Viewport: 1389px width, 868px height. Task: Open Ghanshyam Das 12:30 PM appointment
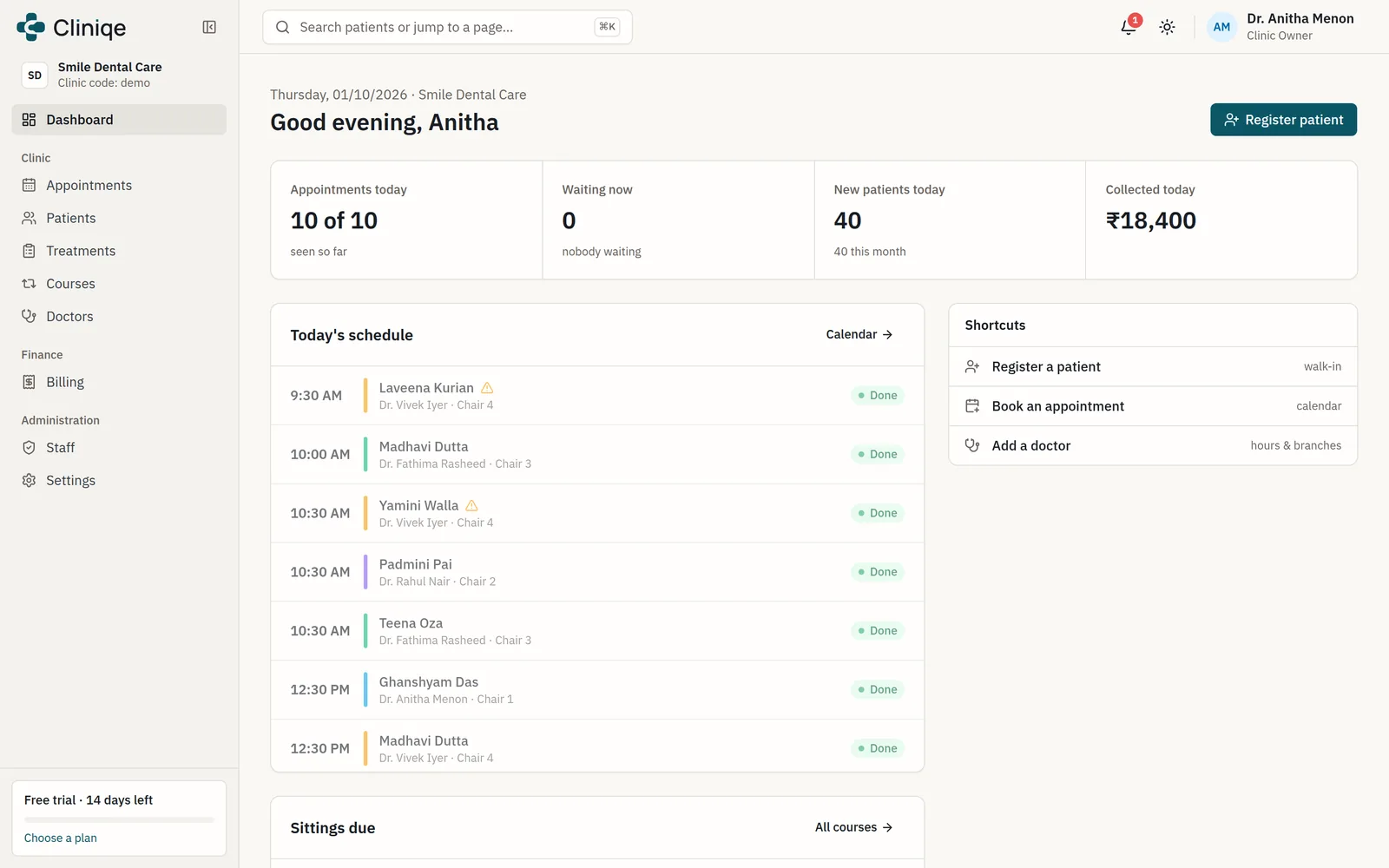(597, 690)
